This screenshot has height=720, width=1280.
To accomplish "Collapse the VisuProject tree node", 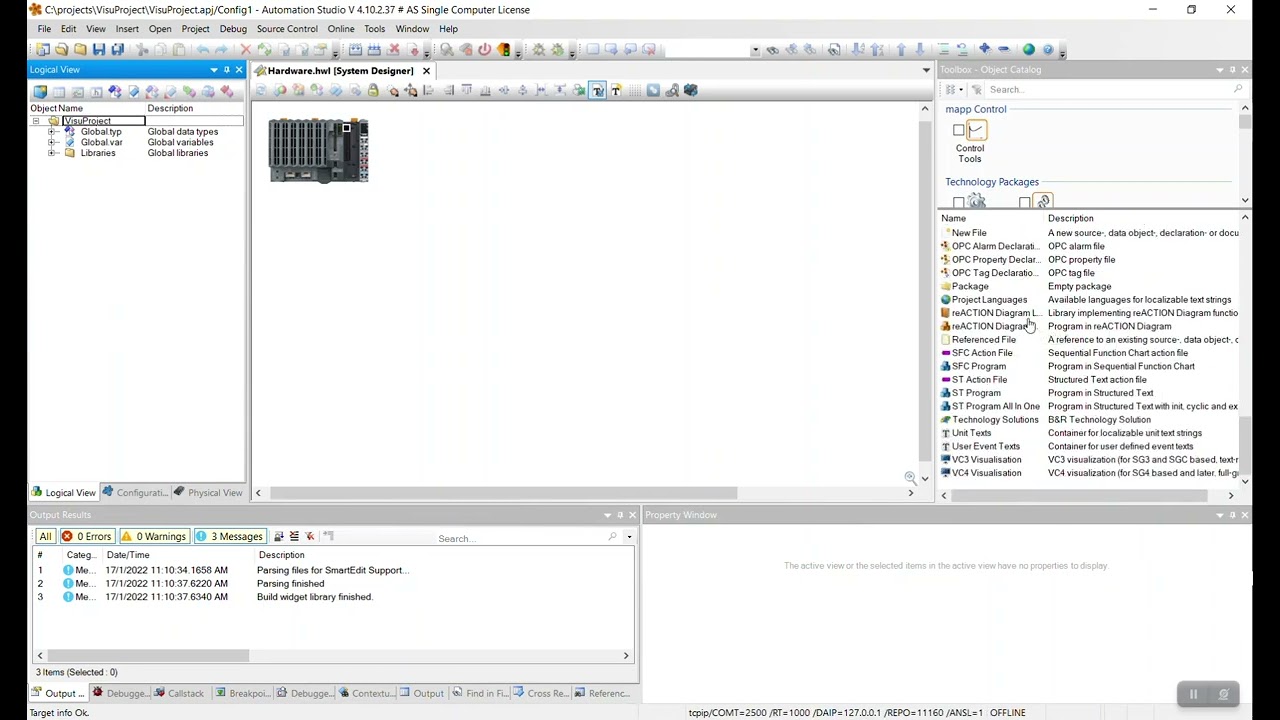I will [x=36, y=121].
